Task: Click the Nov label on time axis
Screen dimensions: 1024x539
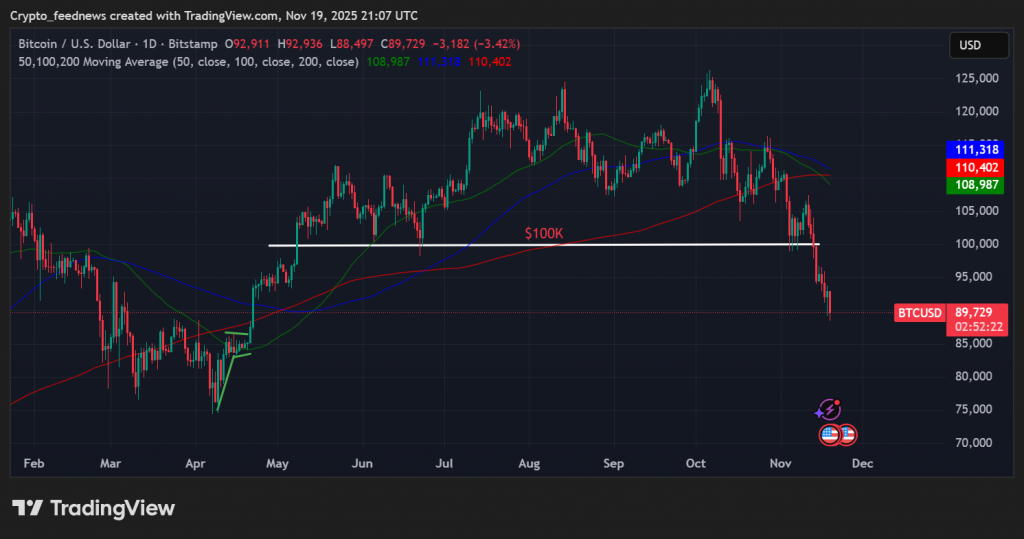Action: (781, 464)
